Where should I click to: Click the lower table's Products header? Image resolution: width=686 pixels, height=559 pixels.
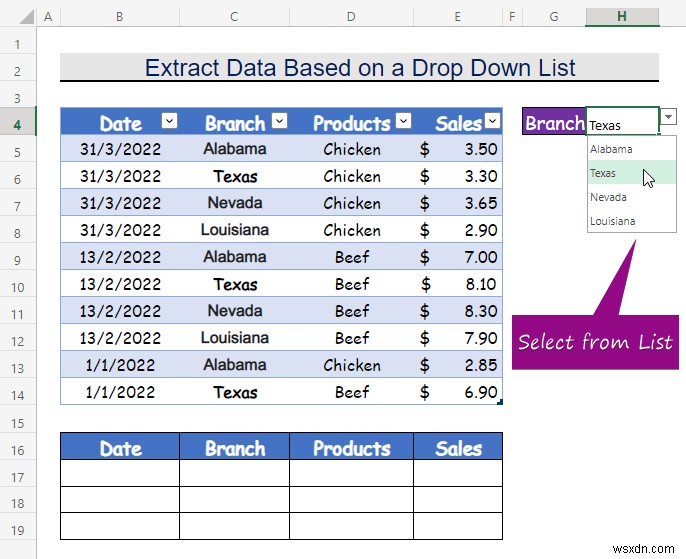click(x=351, y=447)
